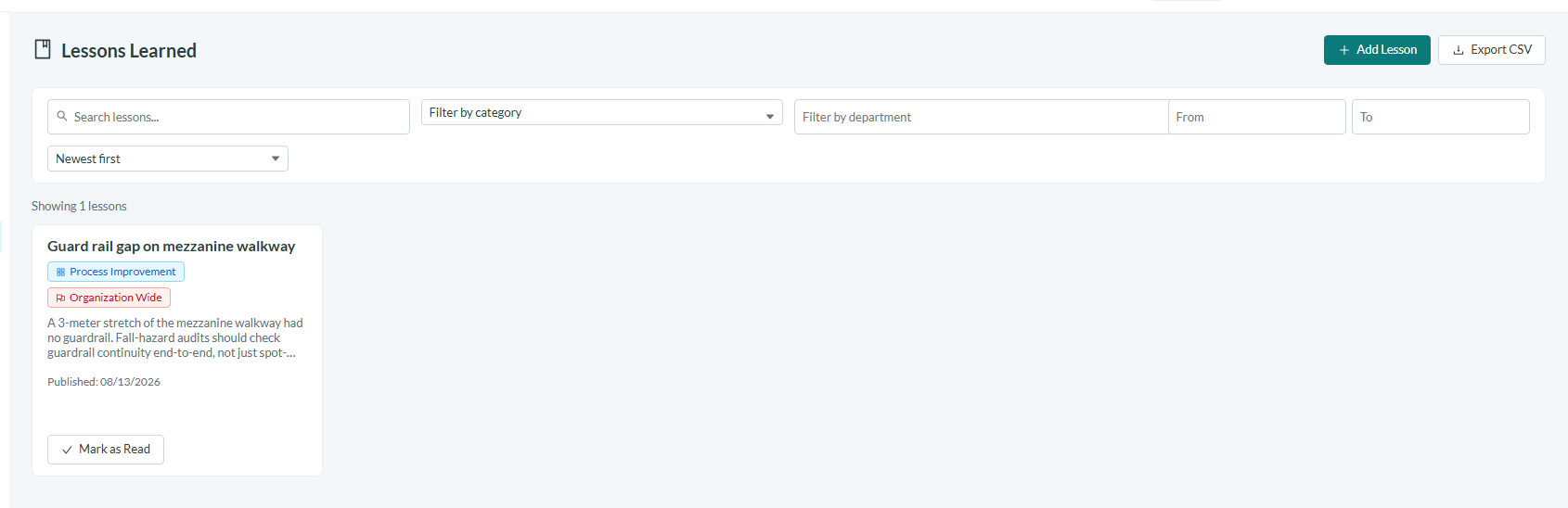
Task: Click the Lessons Learned book icon
Action: point(43,50)
